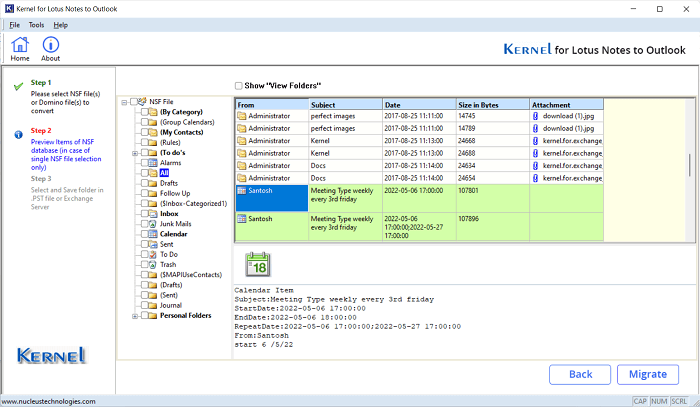Click the paperclip icon in 24668 size row

(x=535, y=141)
